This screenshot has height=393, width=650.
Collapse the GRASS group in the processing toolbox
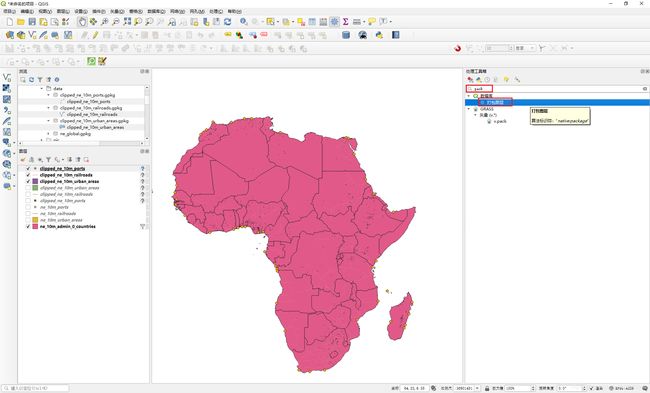[x=469, y=109]
